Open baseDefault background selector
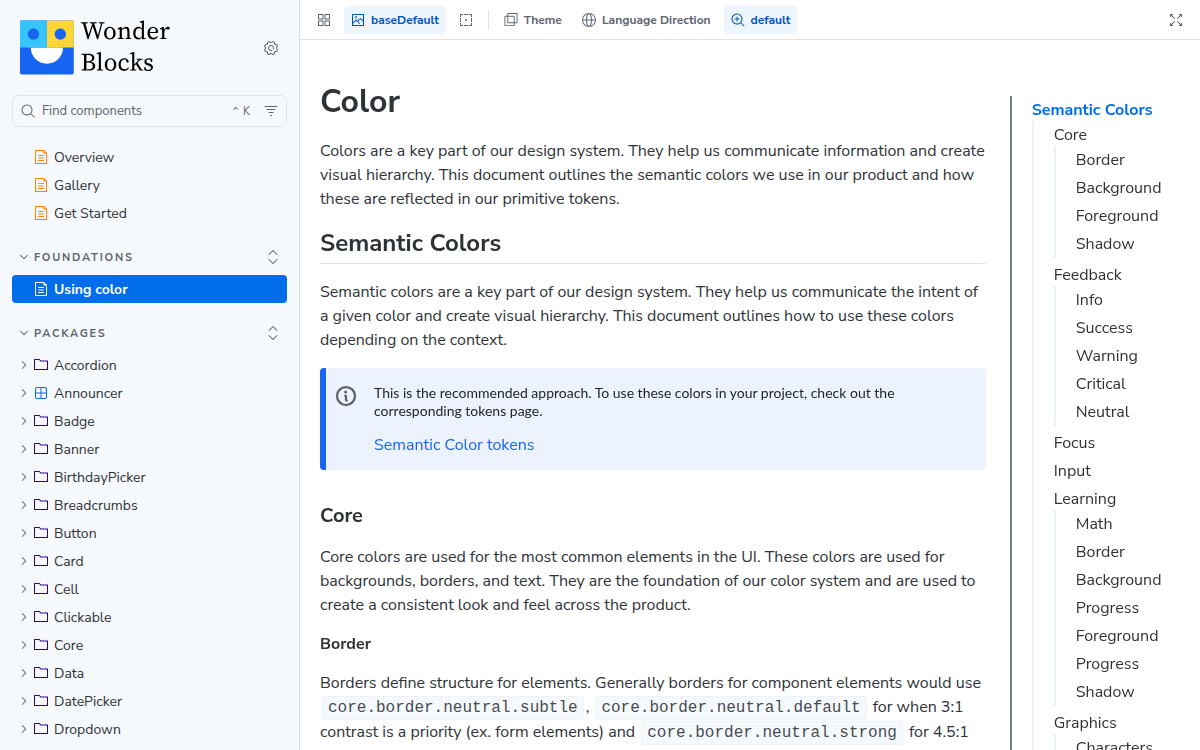 [395, 20]
